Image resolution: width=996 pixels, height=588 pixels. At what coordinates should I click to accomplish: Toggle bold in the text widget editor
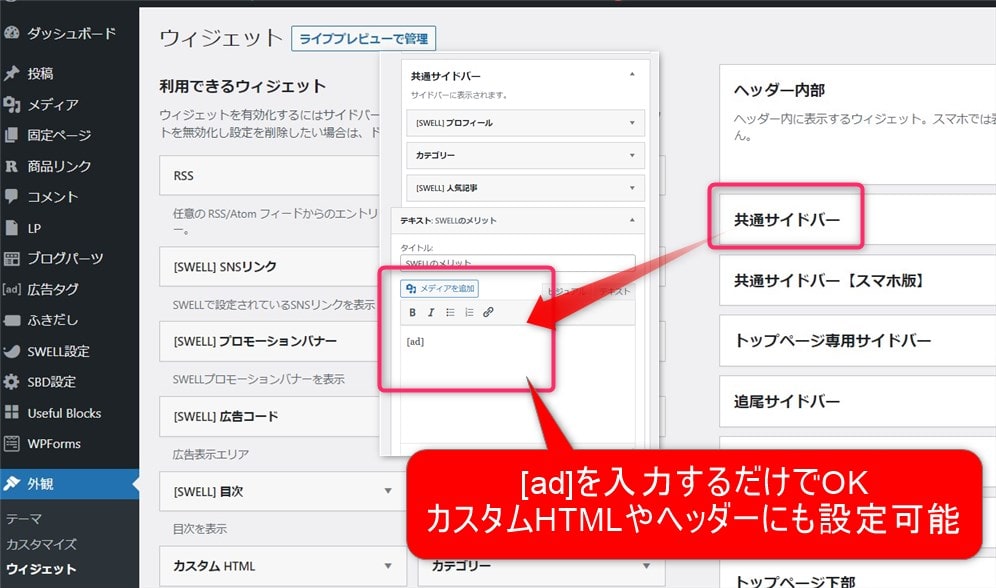point(412,312)
